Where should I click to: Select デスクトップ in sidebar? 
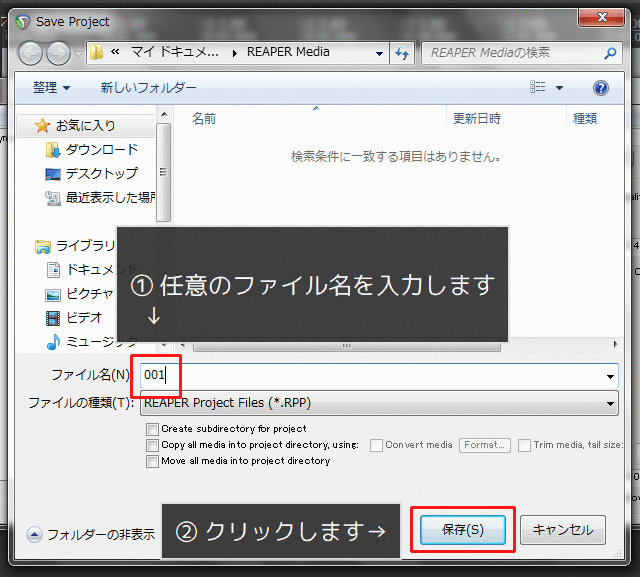click(x=101, y=173)
